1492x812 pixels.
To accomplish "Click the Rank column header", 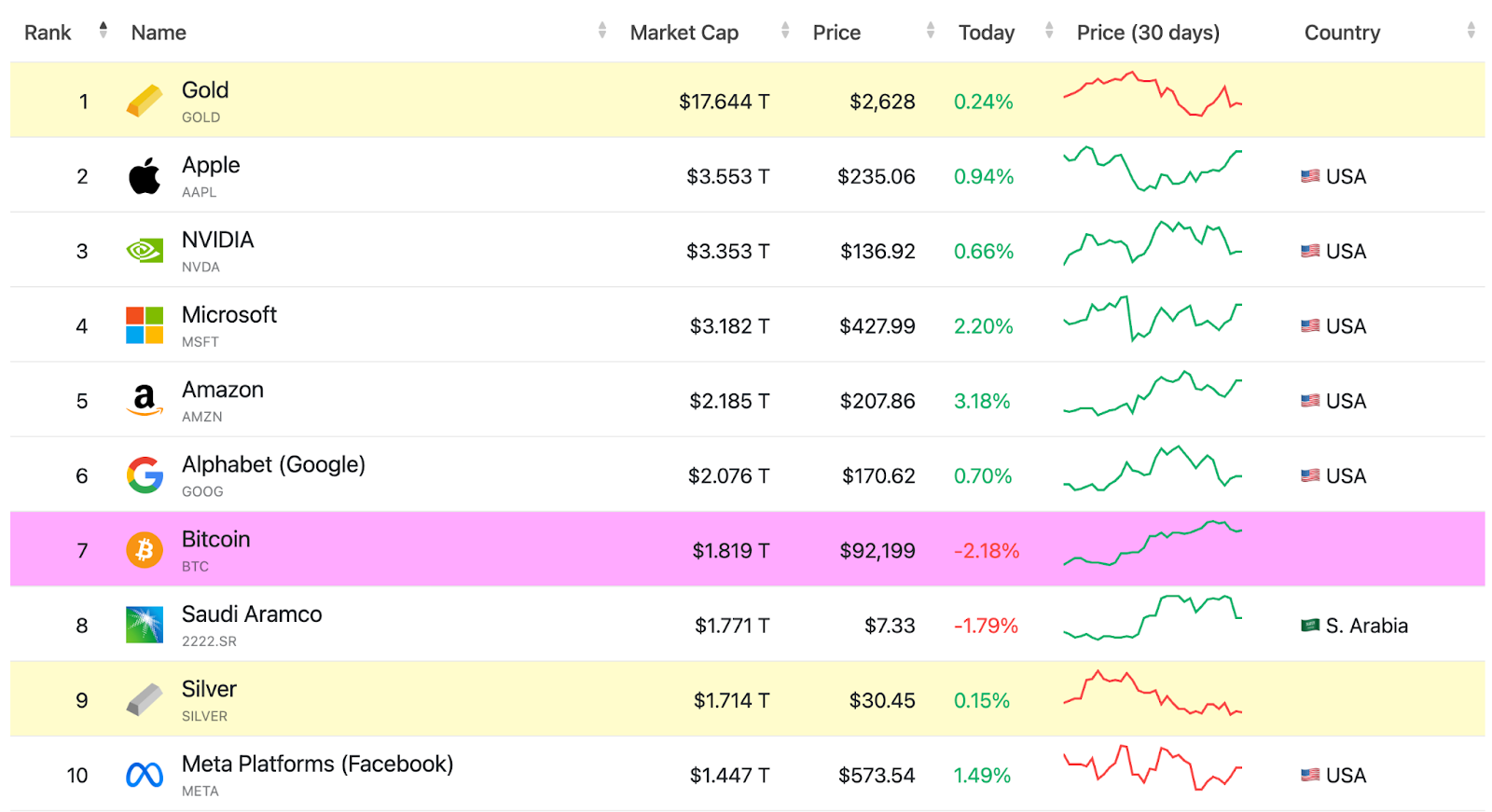I will 48,33.
